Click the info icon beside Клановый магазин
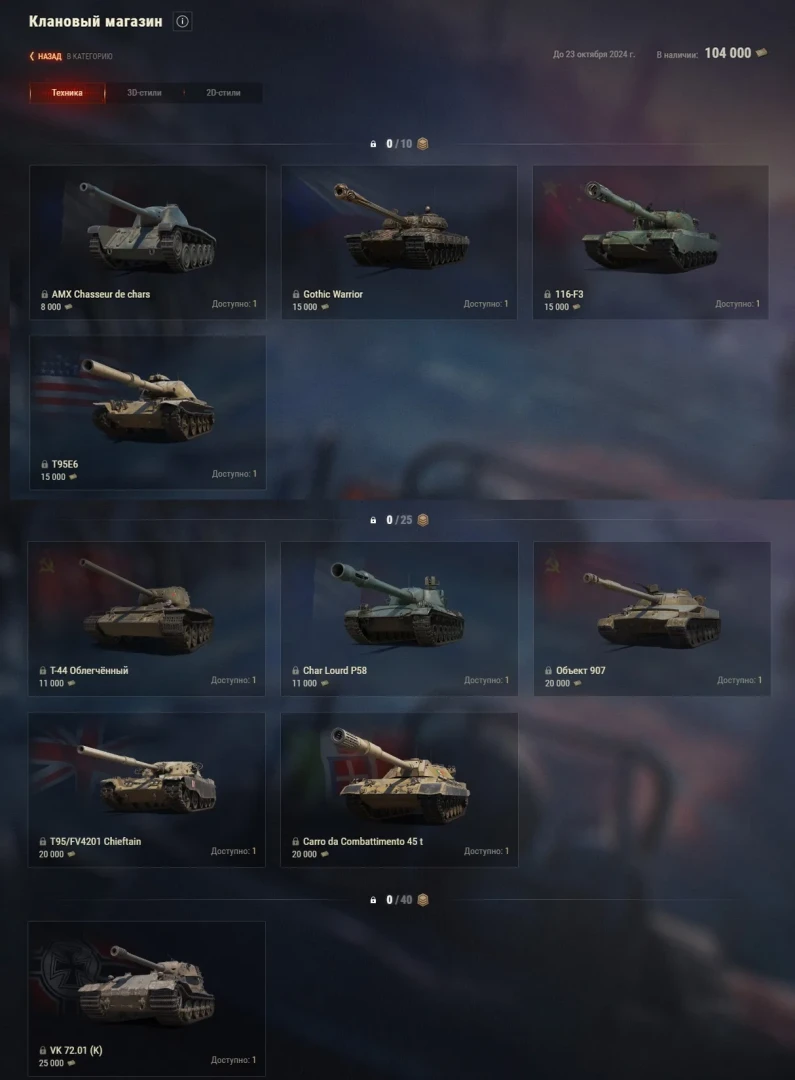Viewport: 795px width, 1080px height. (x=183, y=21)
